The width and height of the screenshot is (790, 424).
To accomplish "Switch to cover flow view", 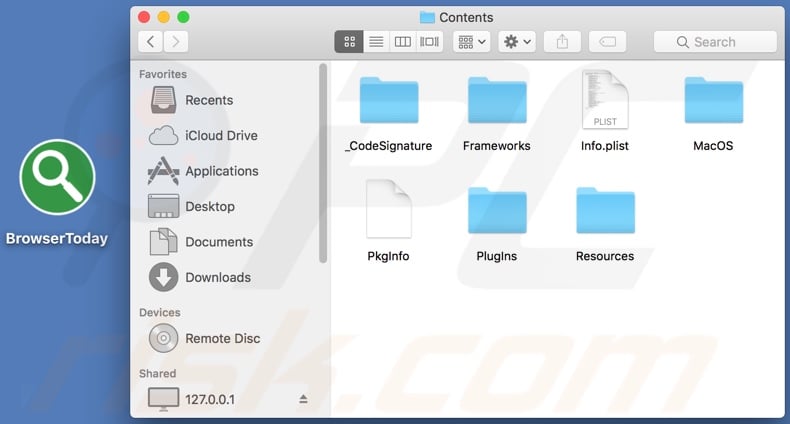I will [x=429, y=42].
